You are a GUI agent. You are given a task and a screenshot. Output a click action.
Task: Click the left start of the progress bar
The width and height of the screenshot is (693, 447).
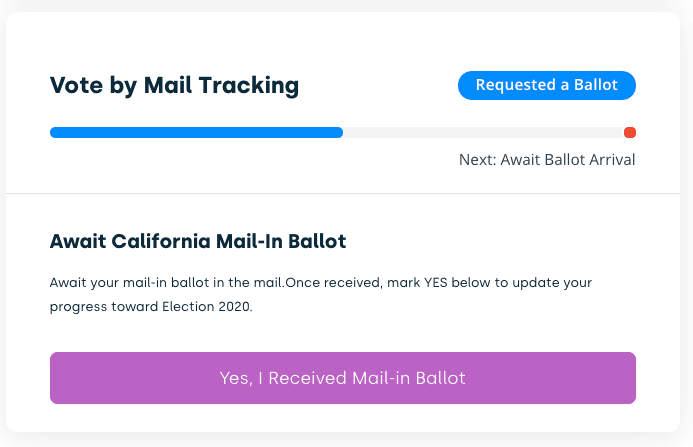[x=54, y=132]
